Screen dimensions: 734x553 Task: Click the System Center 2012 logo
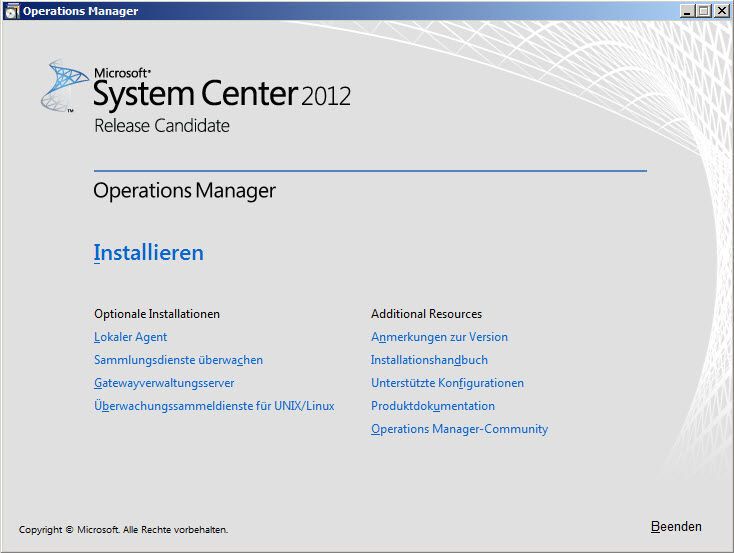pyautogui.click(x=196, y=87)
